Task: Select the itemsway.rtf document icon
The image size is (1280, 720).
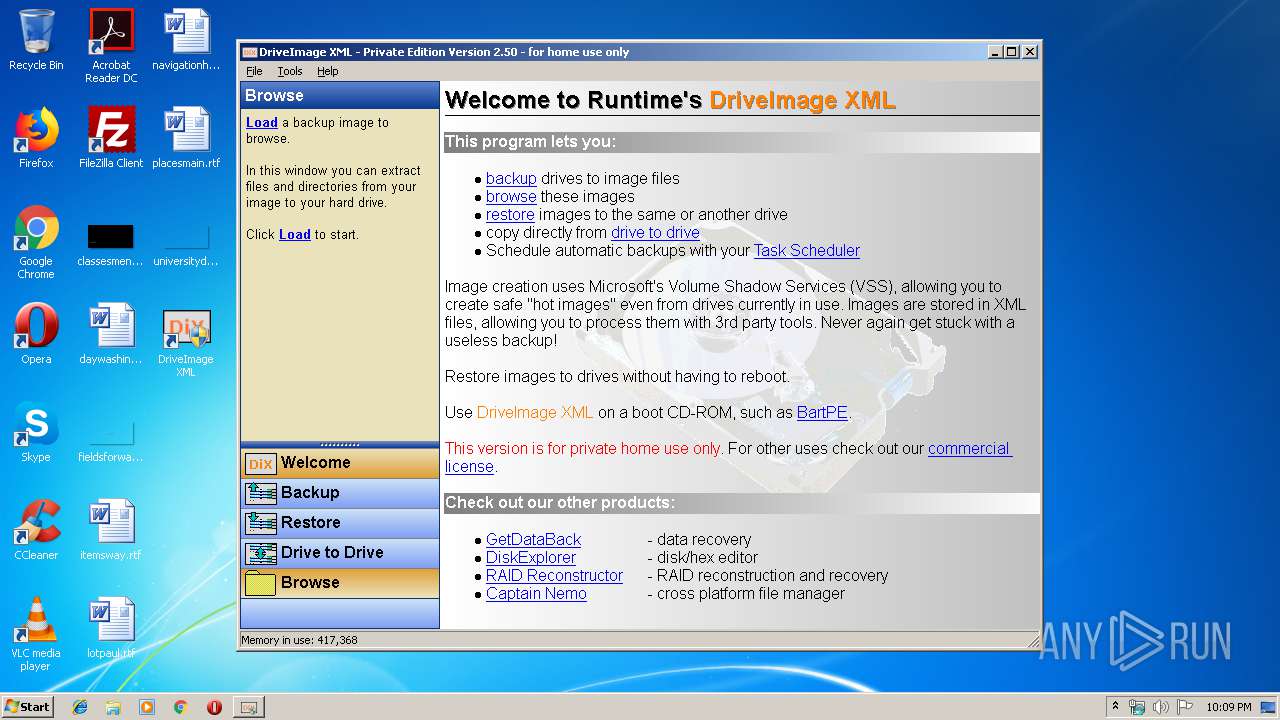Action: point(111,530)
